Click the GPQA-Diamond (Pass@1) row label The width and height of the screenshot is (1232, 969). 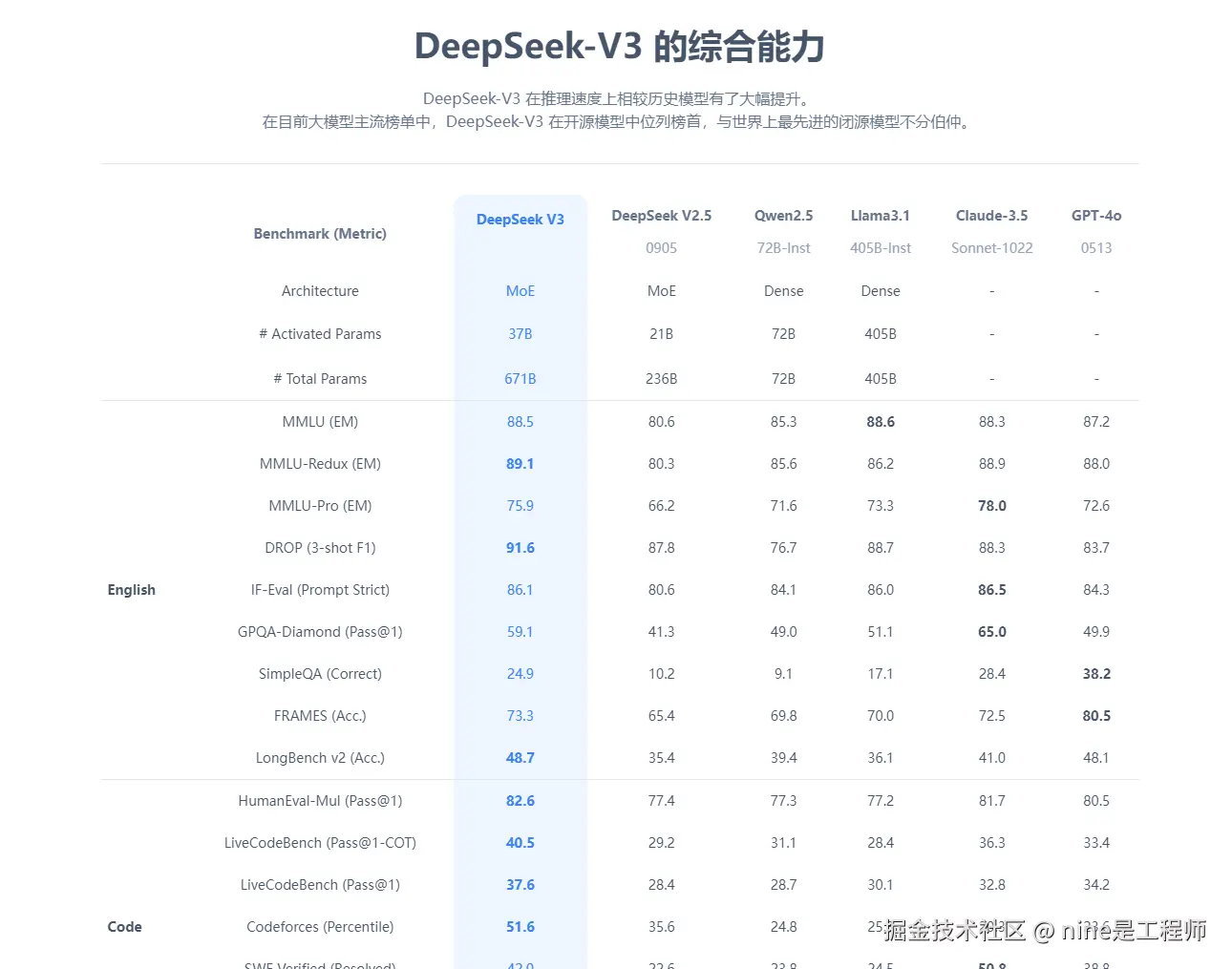click(x=319, y=631)
